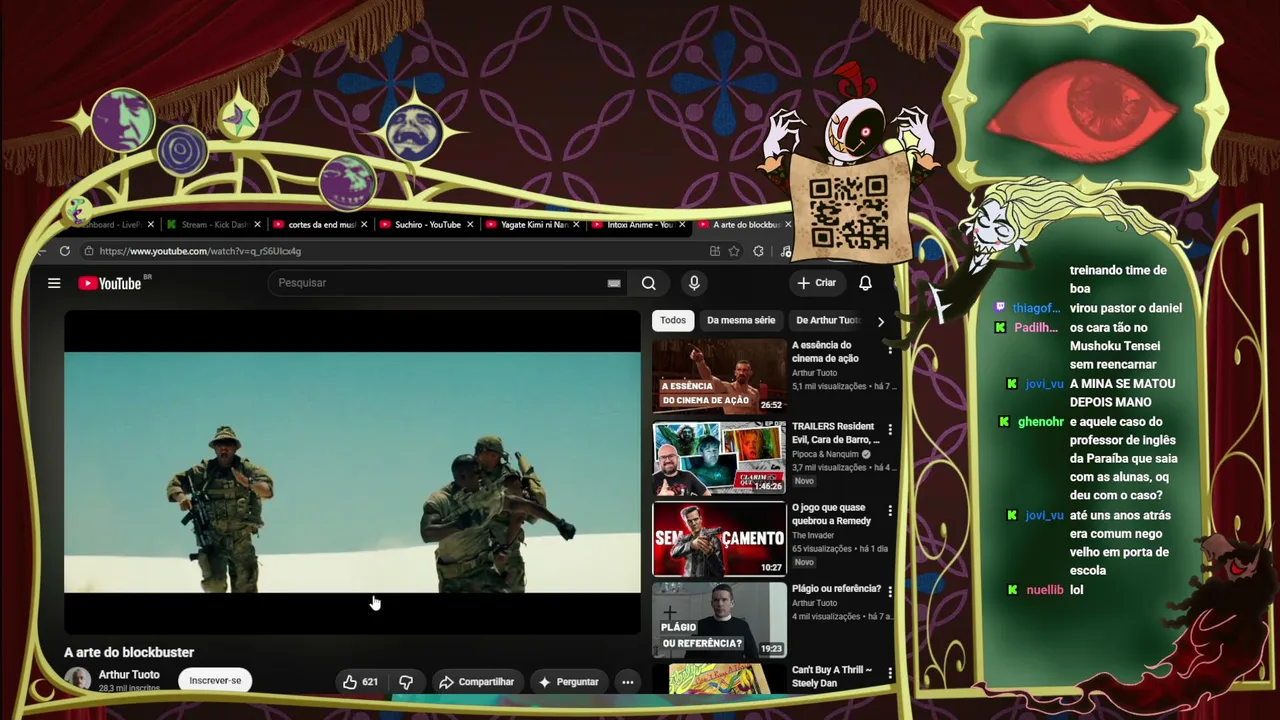
Task: Click chat username jovi_vu on MINA message
Action: (x=1044, y=384)
